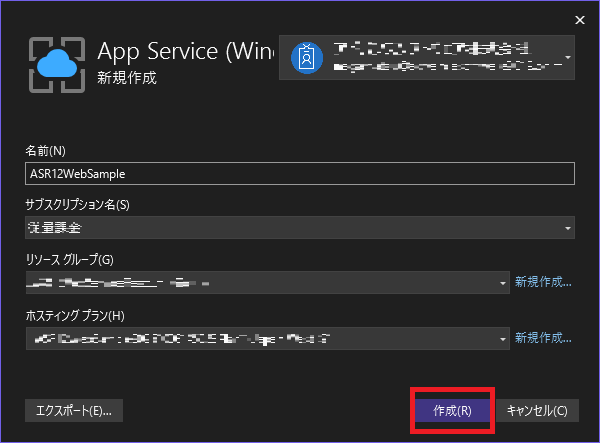Focus the 名前(N) field containing ASR12WebSample
600x443 pixels.
(x=300, y=174)
